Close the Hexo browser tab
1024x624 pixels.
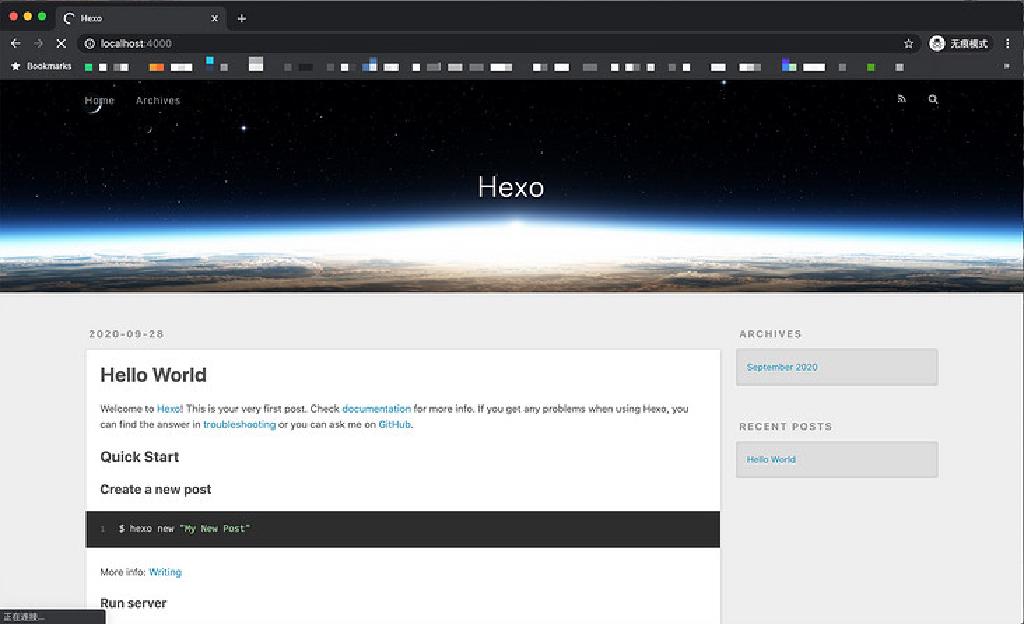tap(214, 18)
